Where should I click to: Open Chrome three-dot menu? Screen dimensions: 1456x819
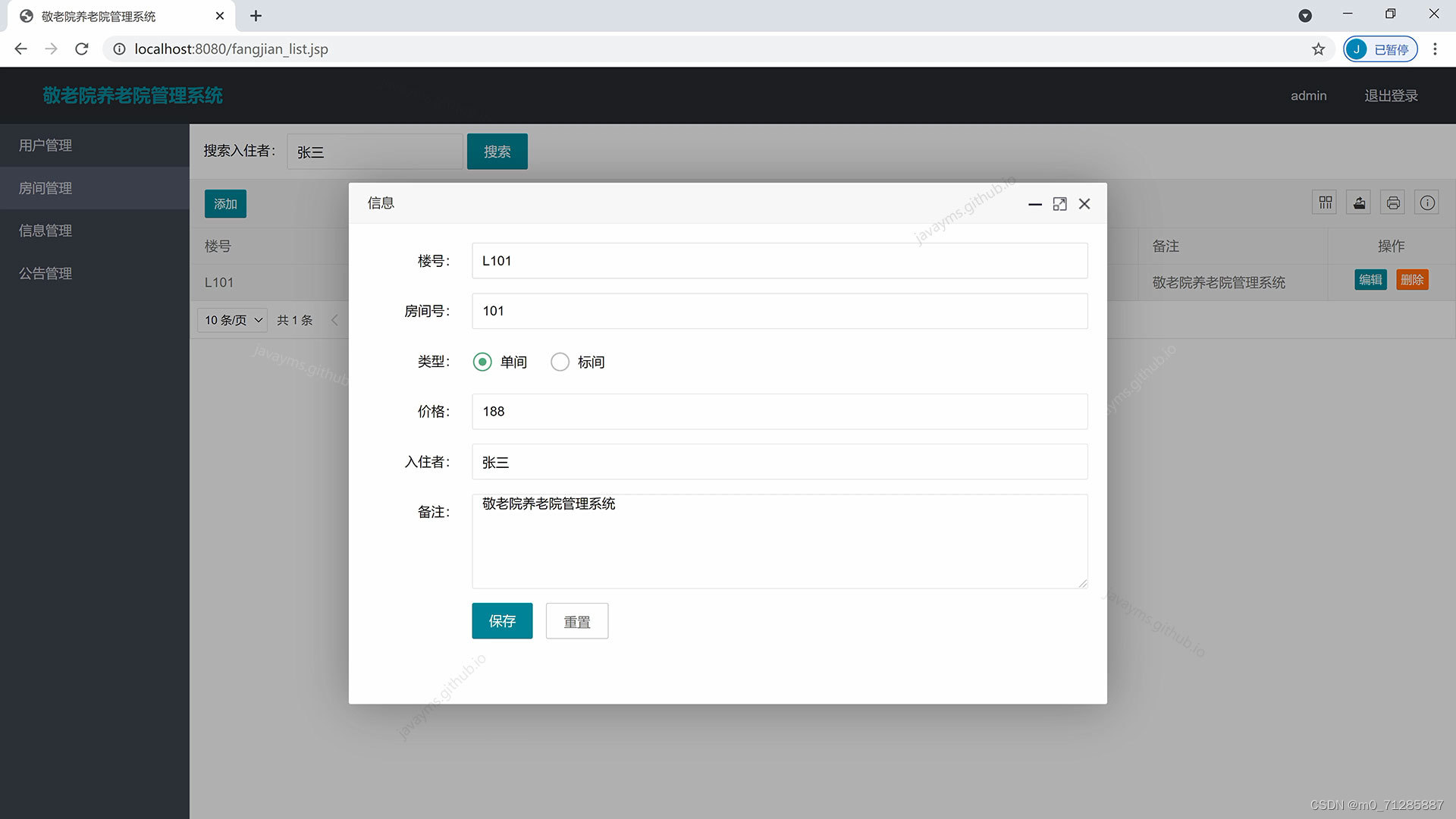(x=1435, y=49)
